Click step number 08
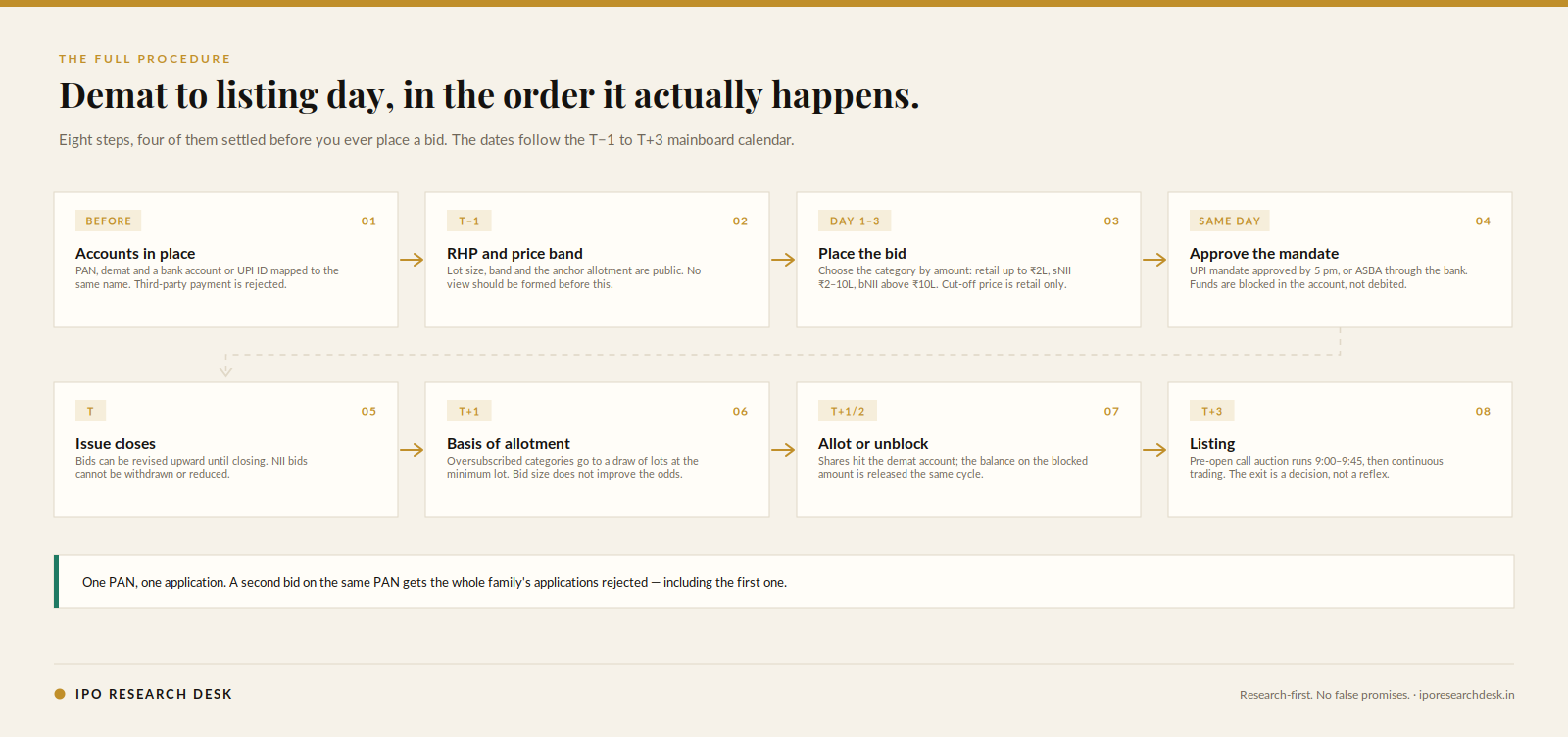 (x=1483, y=412)
